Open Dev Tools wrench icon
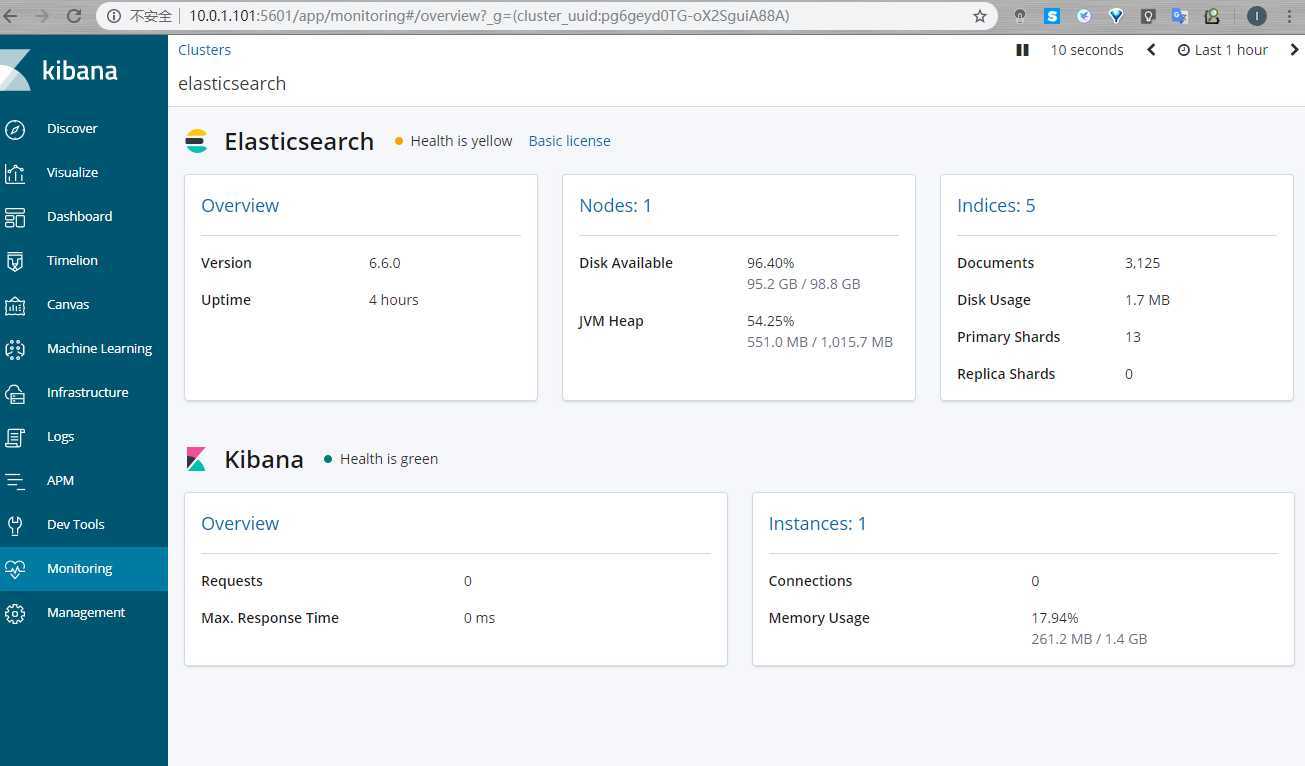 (15, 525)
